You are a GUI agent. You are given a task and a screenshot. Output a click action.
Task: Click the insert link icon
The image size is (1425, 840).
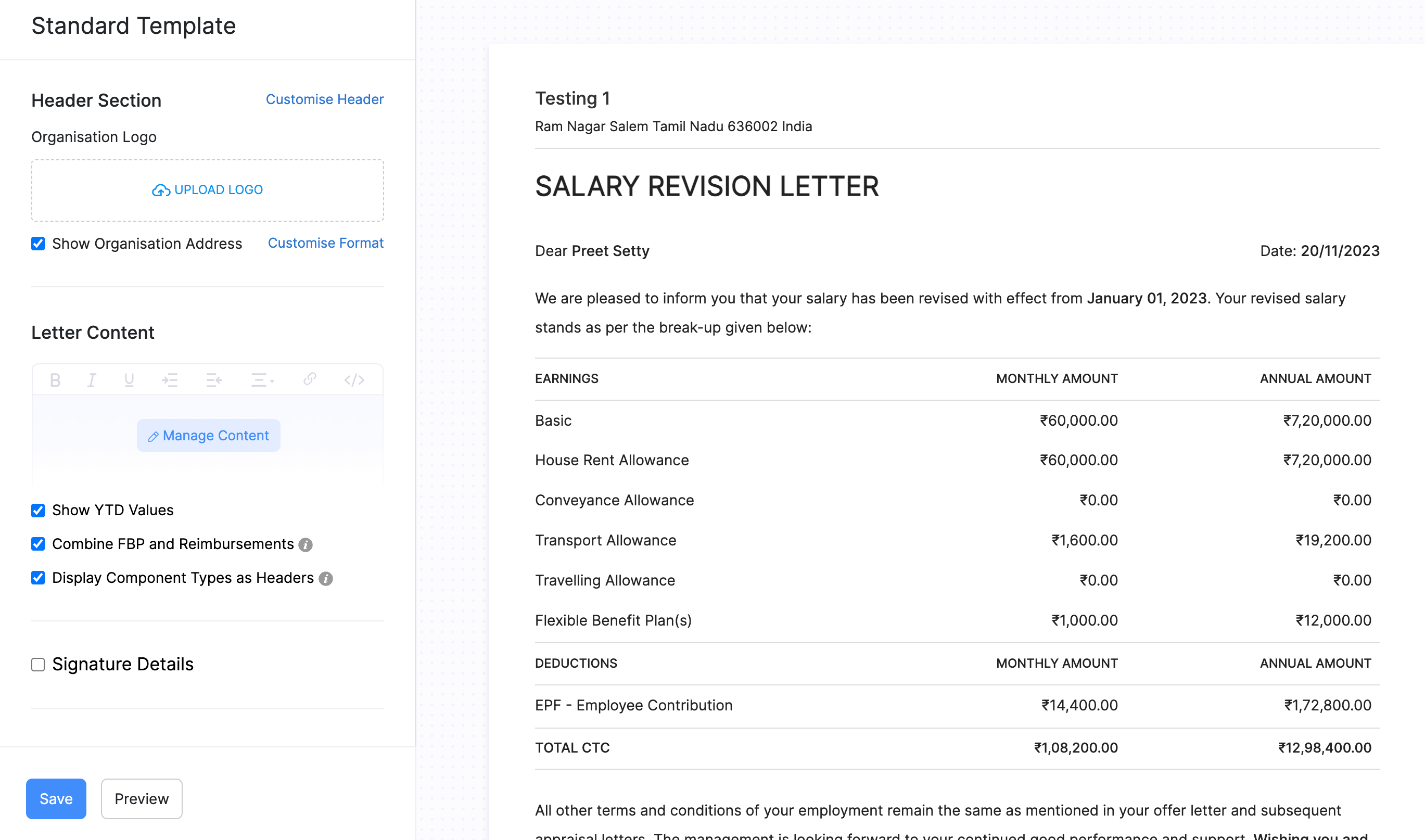click(309, 379)
